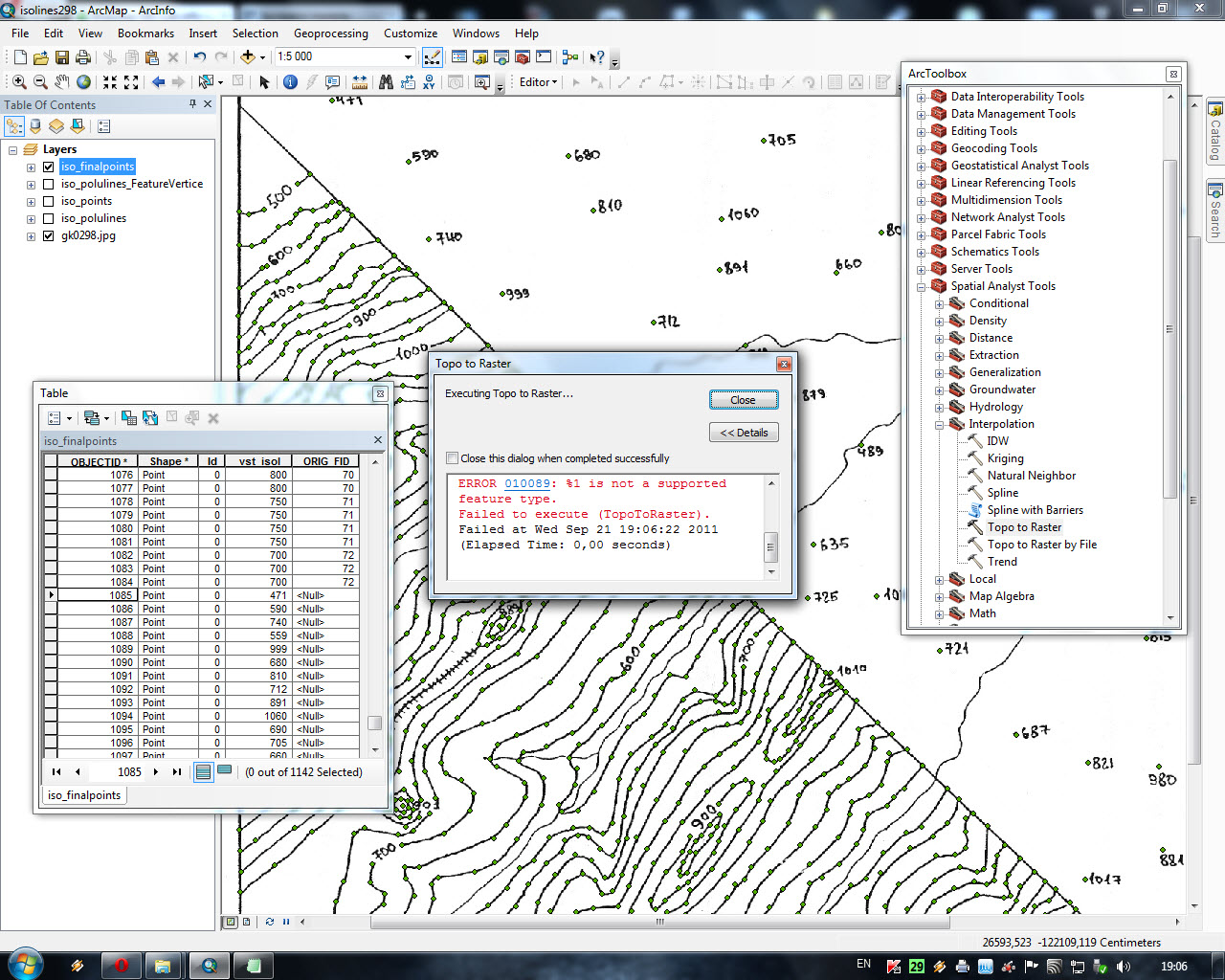Image resolution: width=1225 pixels, height=980 pixels.
Task: Enable the iso_points layer checkbox
Action: [x=48, y=201]
